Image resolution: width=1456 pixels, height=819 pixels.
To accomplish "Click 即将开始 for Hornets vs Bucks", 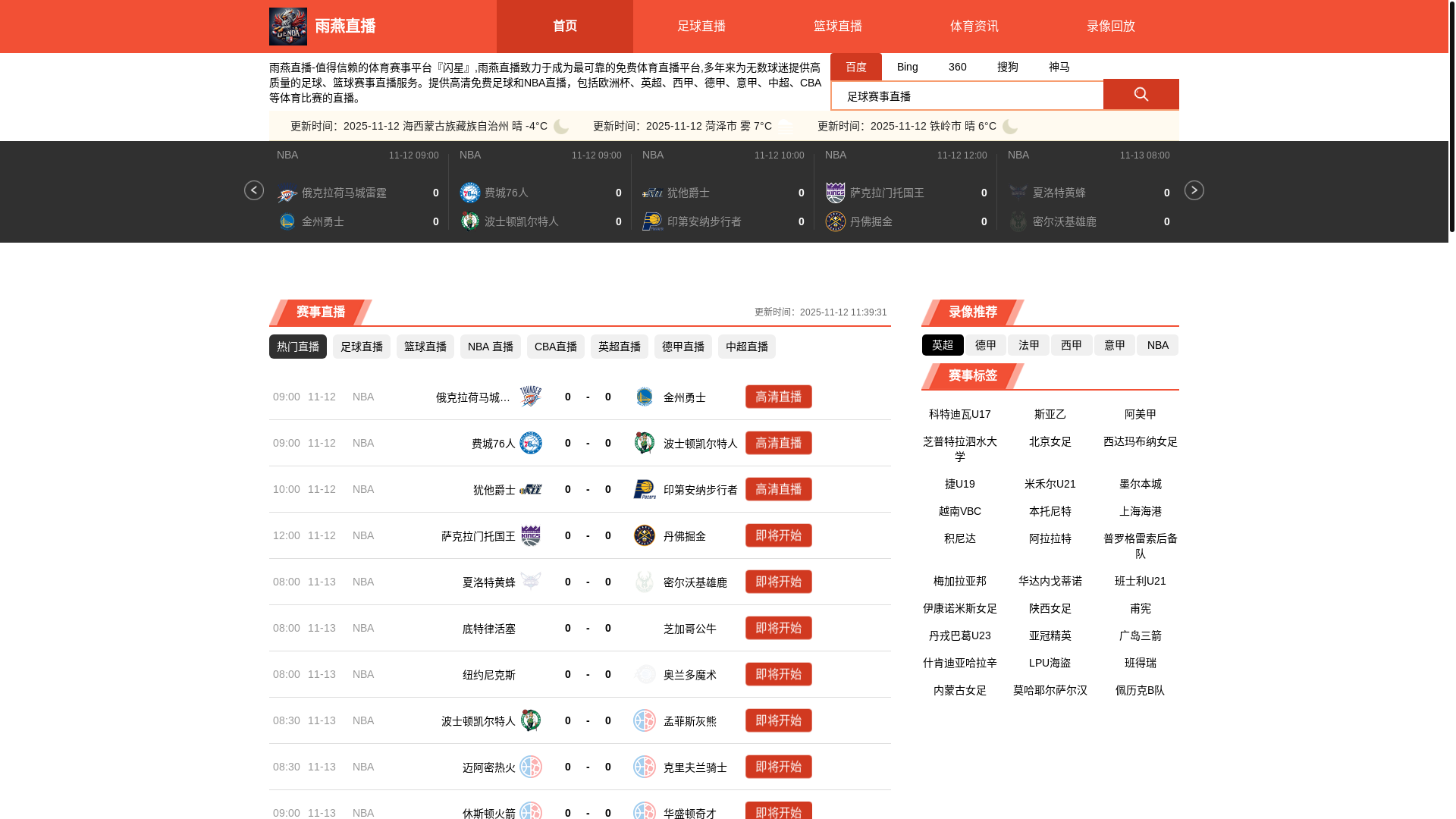I will (779, 582).
